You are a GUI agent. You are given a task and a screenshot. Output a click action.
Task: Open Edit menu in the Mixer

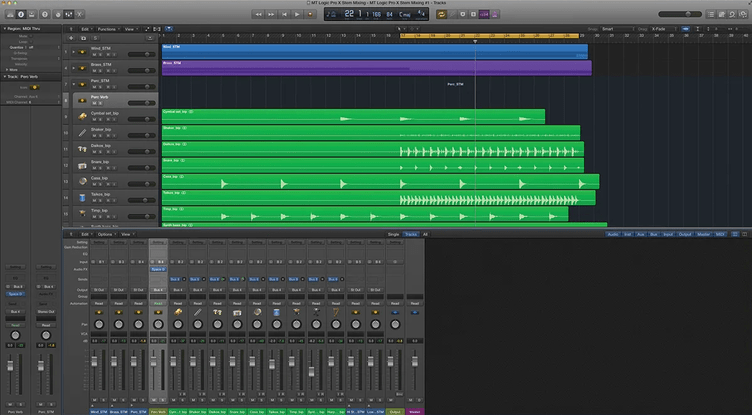[x=86, y=234]
